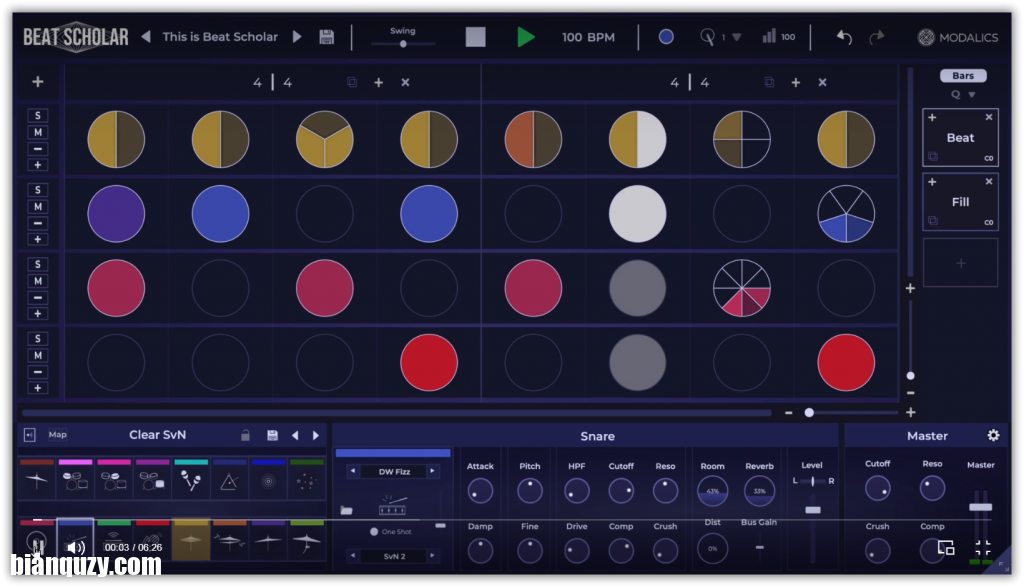Select the Fill pattern
This screenshot has width=1024, height=587.
tap(960, 202)
